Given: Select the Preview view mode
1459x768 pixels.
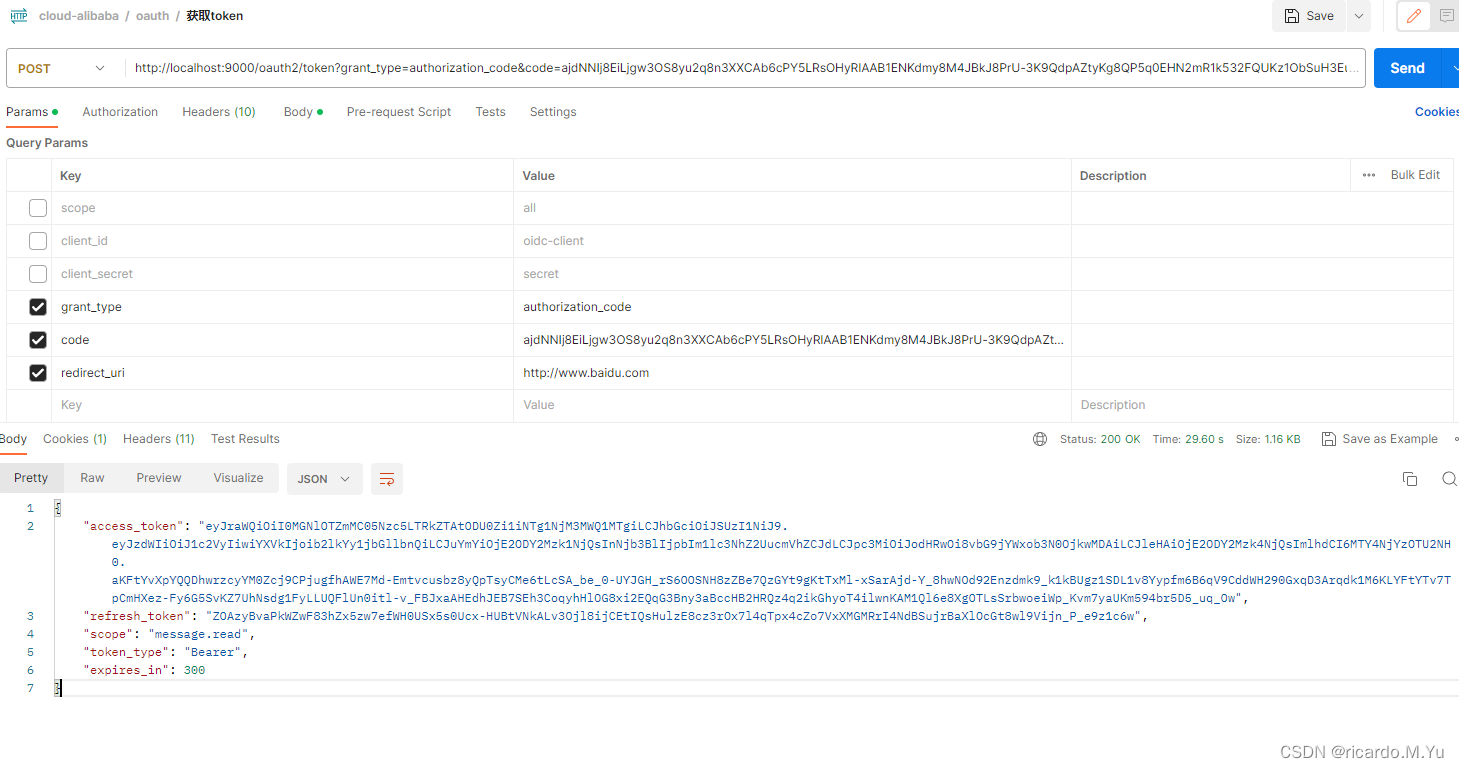Looking at the screenshot, I should (159, 478).
